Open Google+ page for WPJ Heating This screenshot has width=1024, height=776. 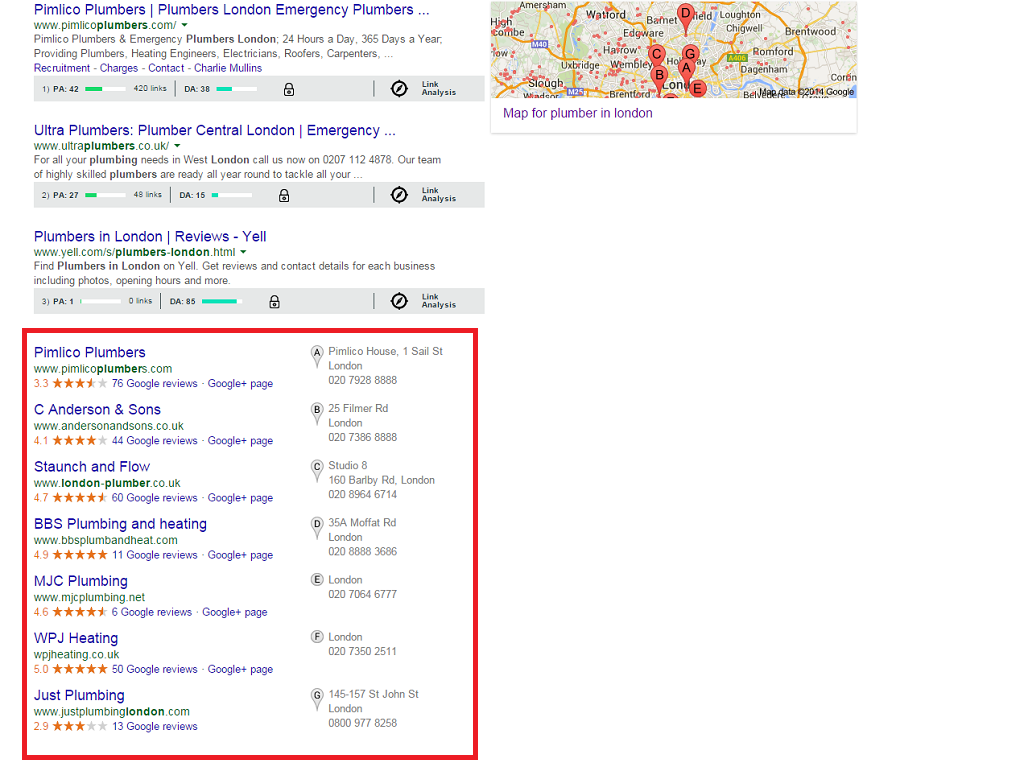pyautogui.click(x=240, y=670)
